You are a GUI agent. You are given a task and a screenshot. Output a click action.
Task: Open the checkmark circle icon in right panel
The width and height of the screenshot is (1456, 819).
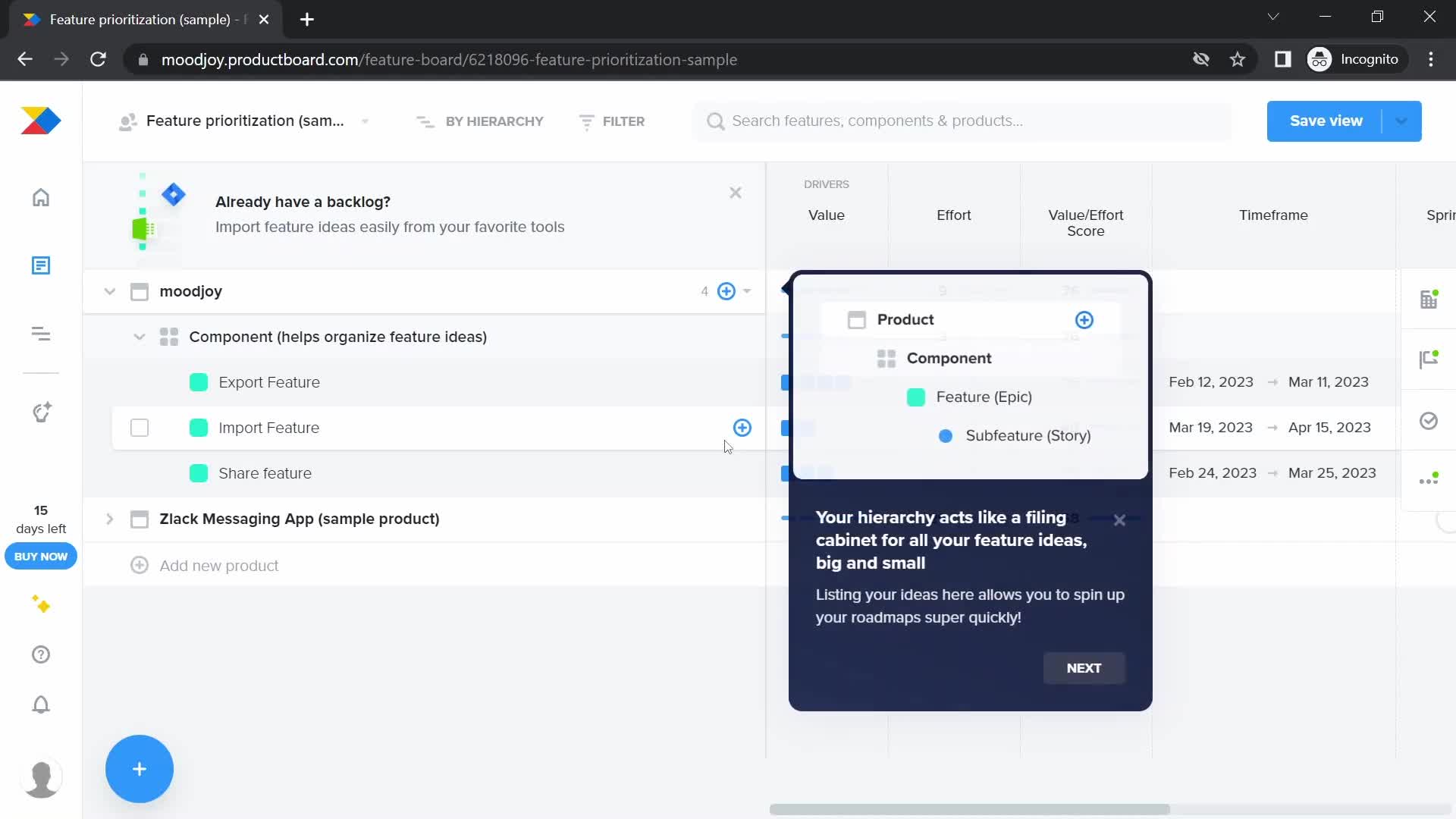(x=1429, y=421)
